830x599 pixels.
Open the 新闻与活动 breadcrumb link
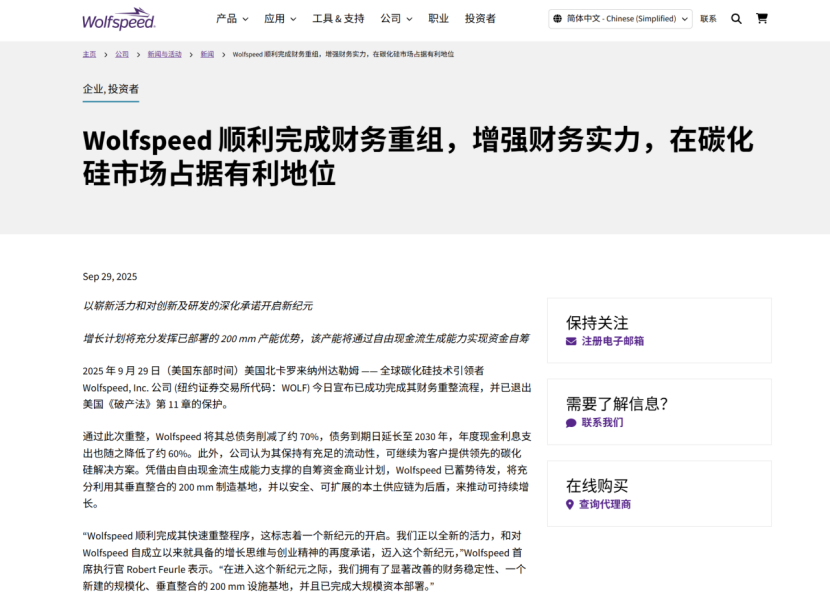(x=164, y=54)
